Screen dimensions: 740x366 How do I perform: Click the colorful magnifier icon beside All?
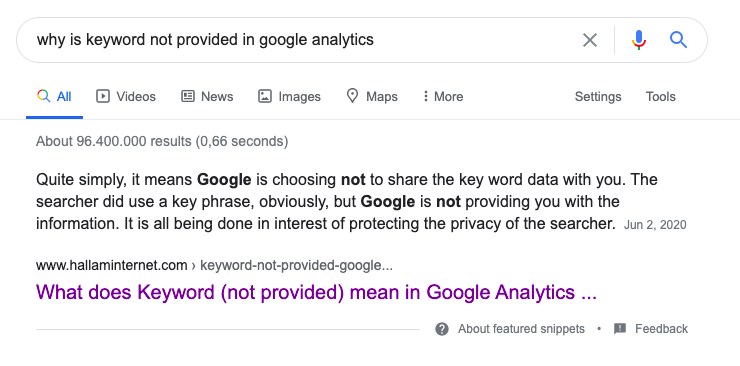click(43, 96)
